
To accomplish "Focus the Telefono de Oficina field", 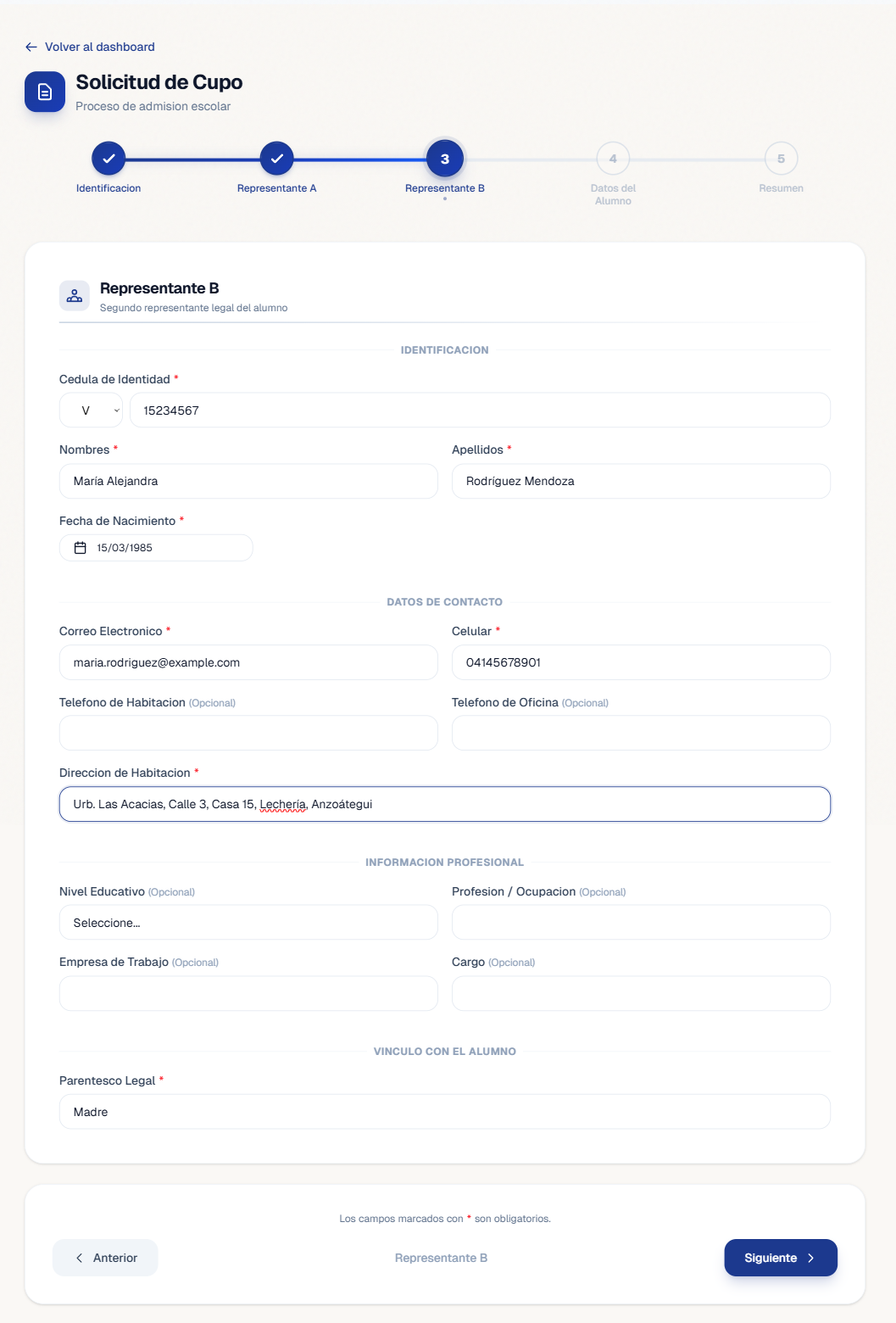I will click(641, 733).
